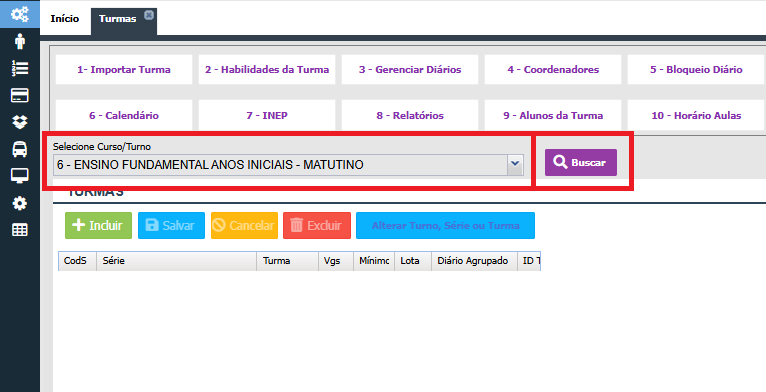Sort by the Diário Agrupado column header
The width and height of the screenshot is (766, 392).
pyautogui.click(x=475, y=261)
